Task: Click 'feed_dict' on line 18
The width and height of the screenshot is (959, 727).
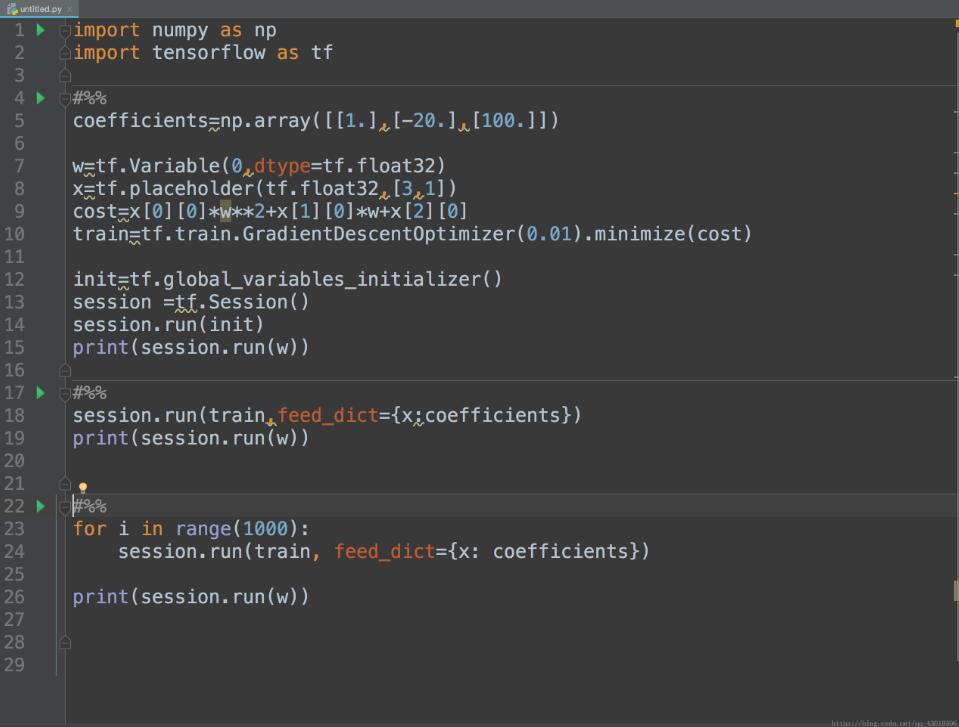Action: coord(328,416)
